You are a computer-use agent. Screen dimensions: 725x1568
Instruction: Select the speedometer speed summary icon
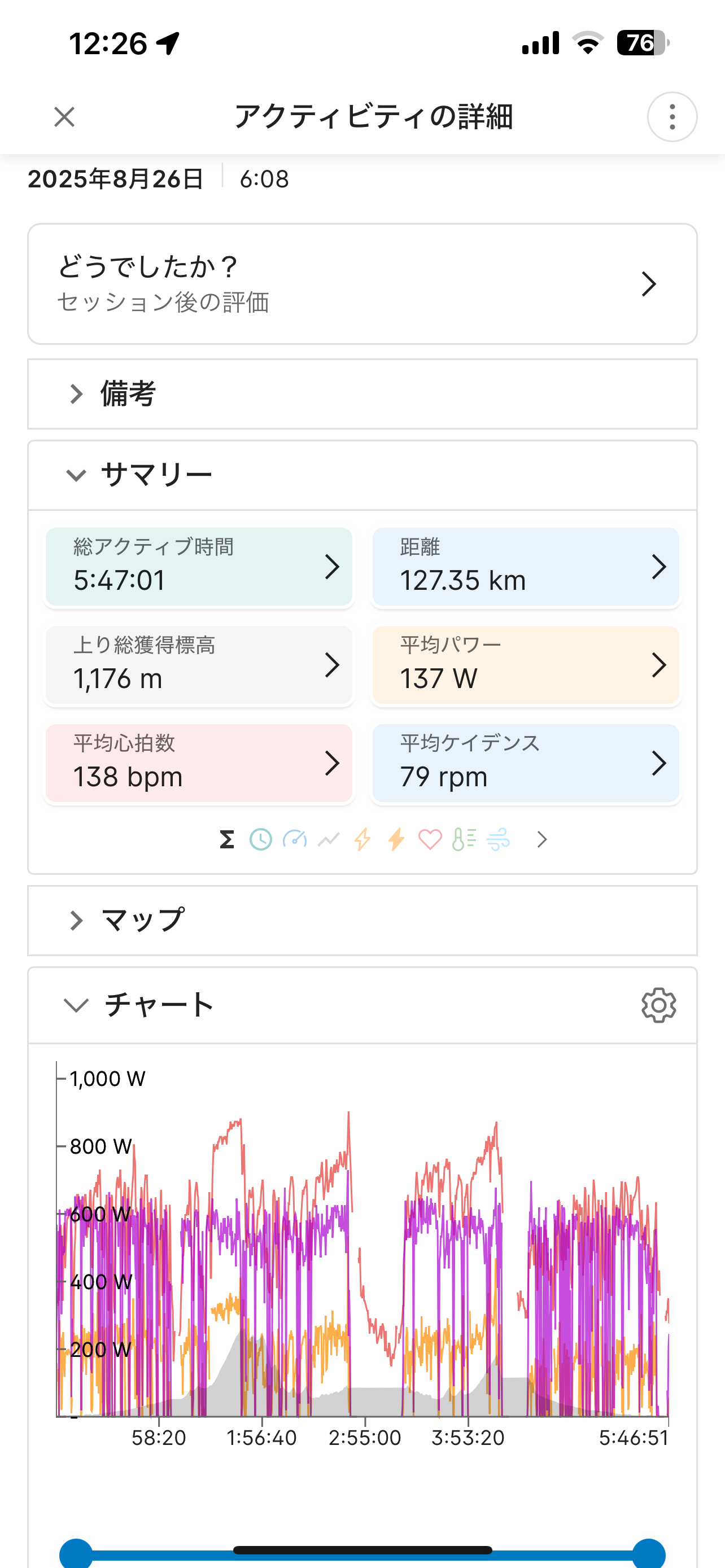tap(295, 839)
